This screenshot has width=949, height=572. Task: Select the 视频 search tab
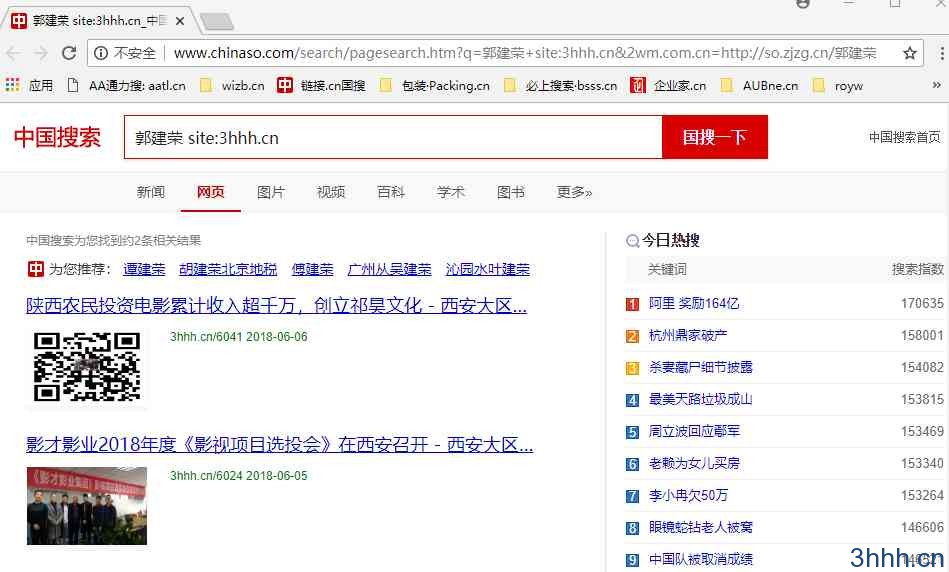pos(330,192)
